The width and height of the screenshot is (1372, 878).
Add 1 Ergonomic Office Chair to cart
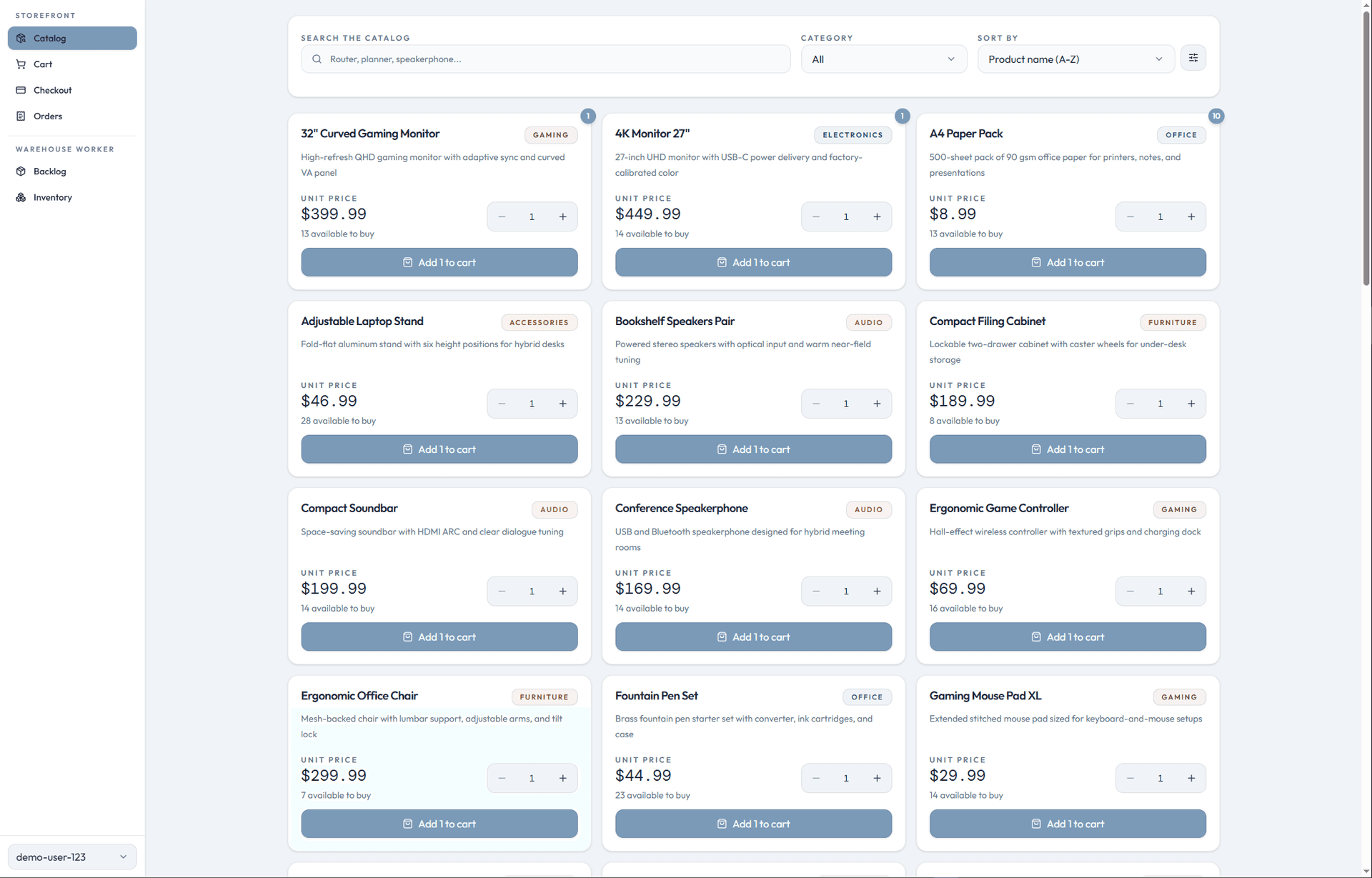point(439,823)
